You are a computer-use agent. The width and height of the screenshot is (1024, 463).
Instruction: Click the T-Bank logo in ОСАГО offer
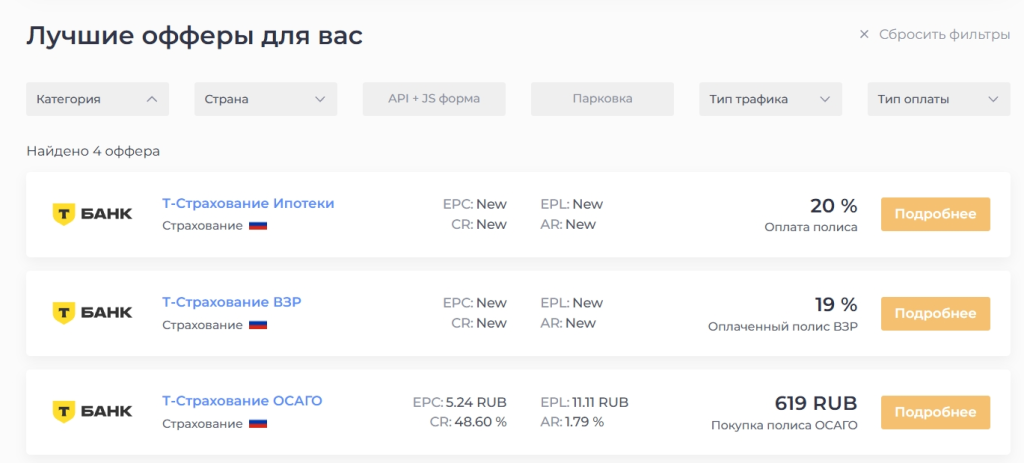click(x=92, y=411)
